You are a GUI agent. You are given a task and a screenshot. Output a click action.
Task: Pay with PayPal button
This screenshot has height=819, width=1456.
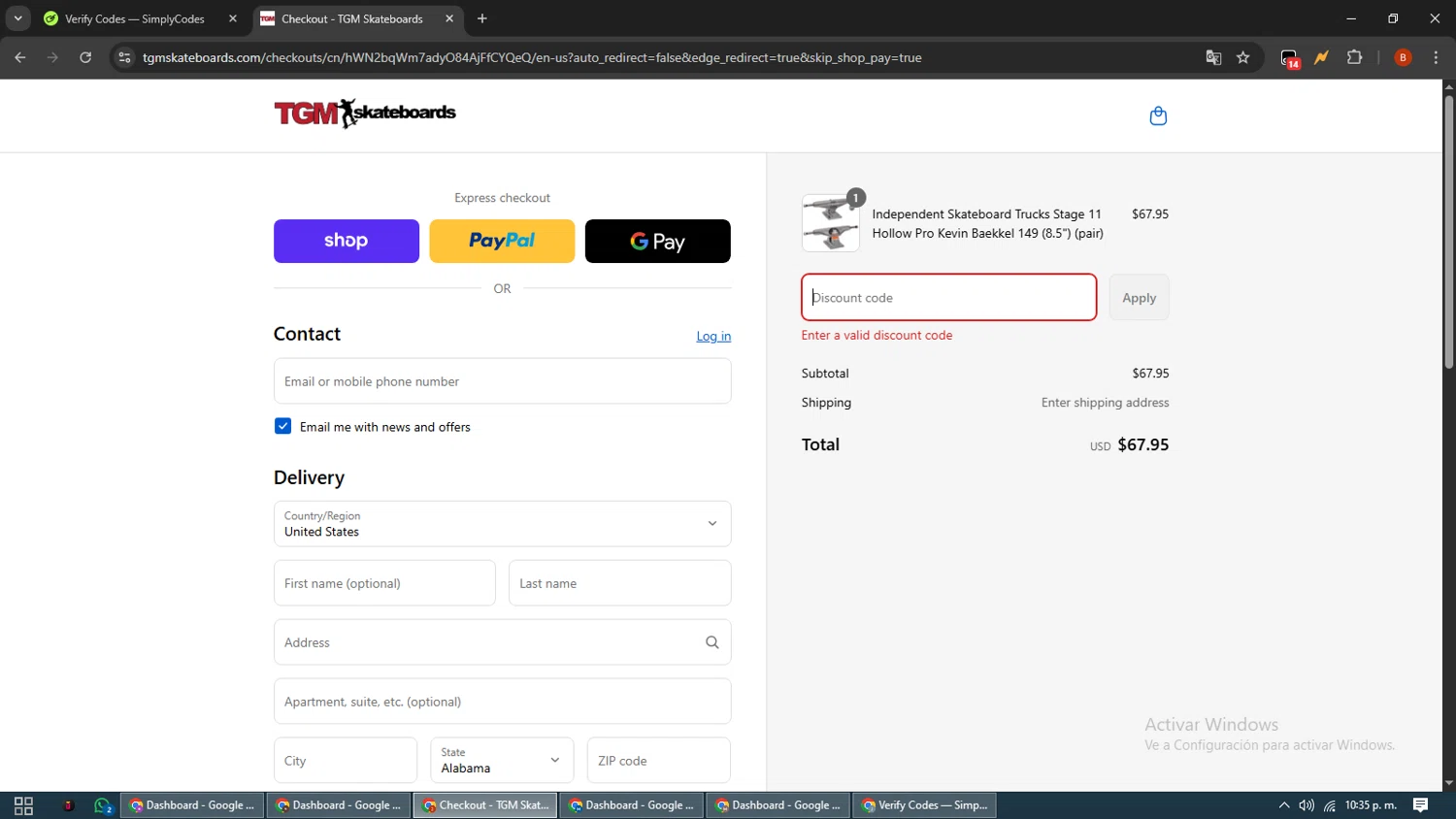coord(502,241)
